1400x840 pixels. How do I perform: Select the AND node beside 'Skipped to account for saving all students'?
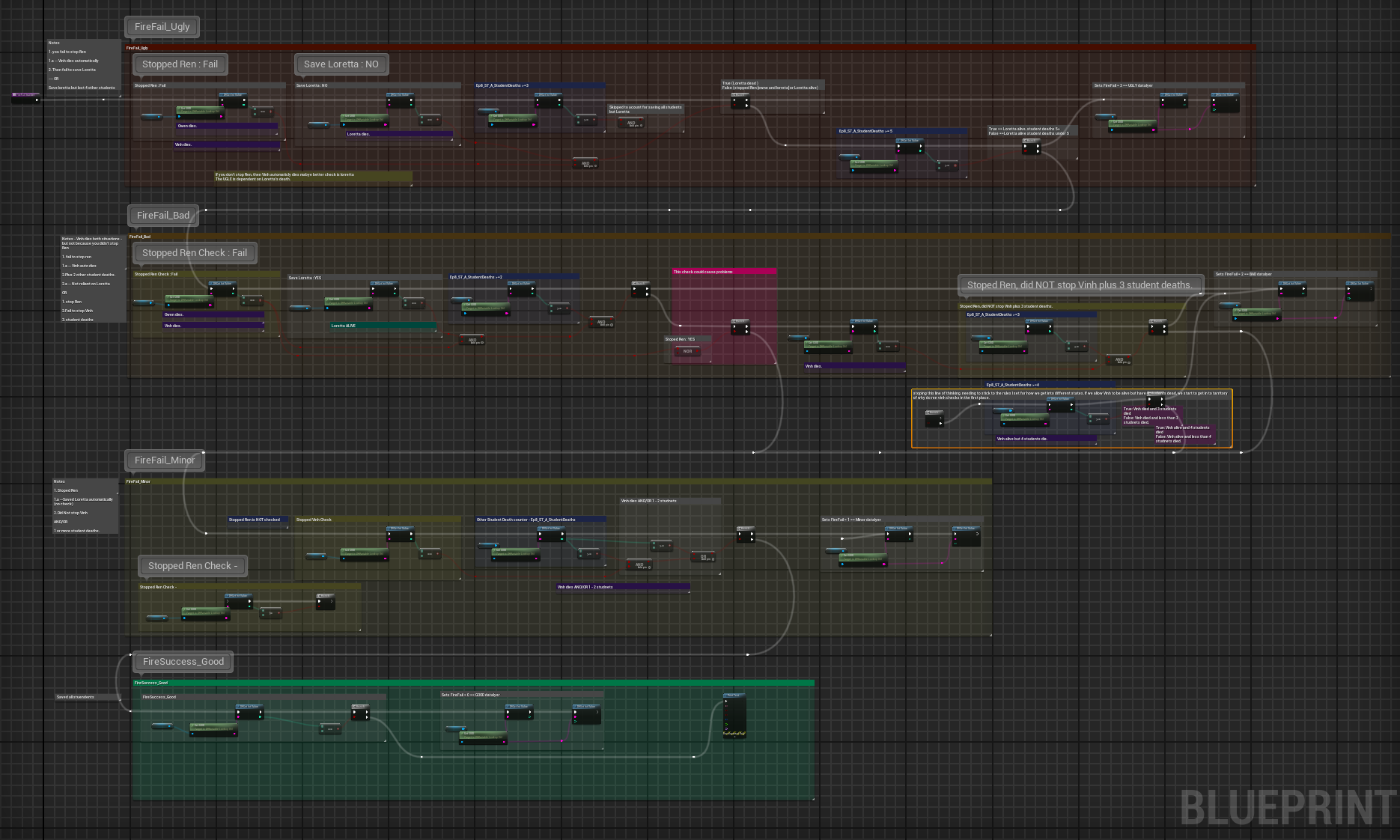point(631,123)
